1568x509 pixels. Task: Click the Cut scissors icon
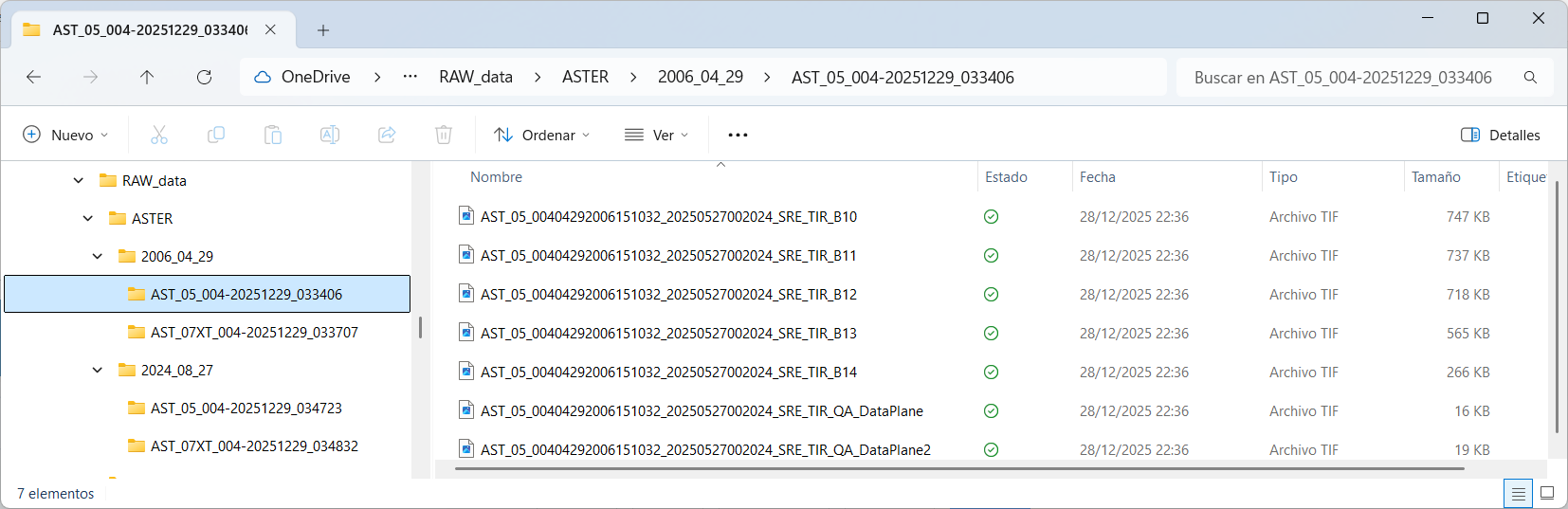point(159,135)
